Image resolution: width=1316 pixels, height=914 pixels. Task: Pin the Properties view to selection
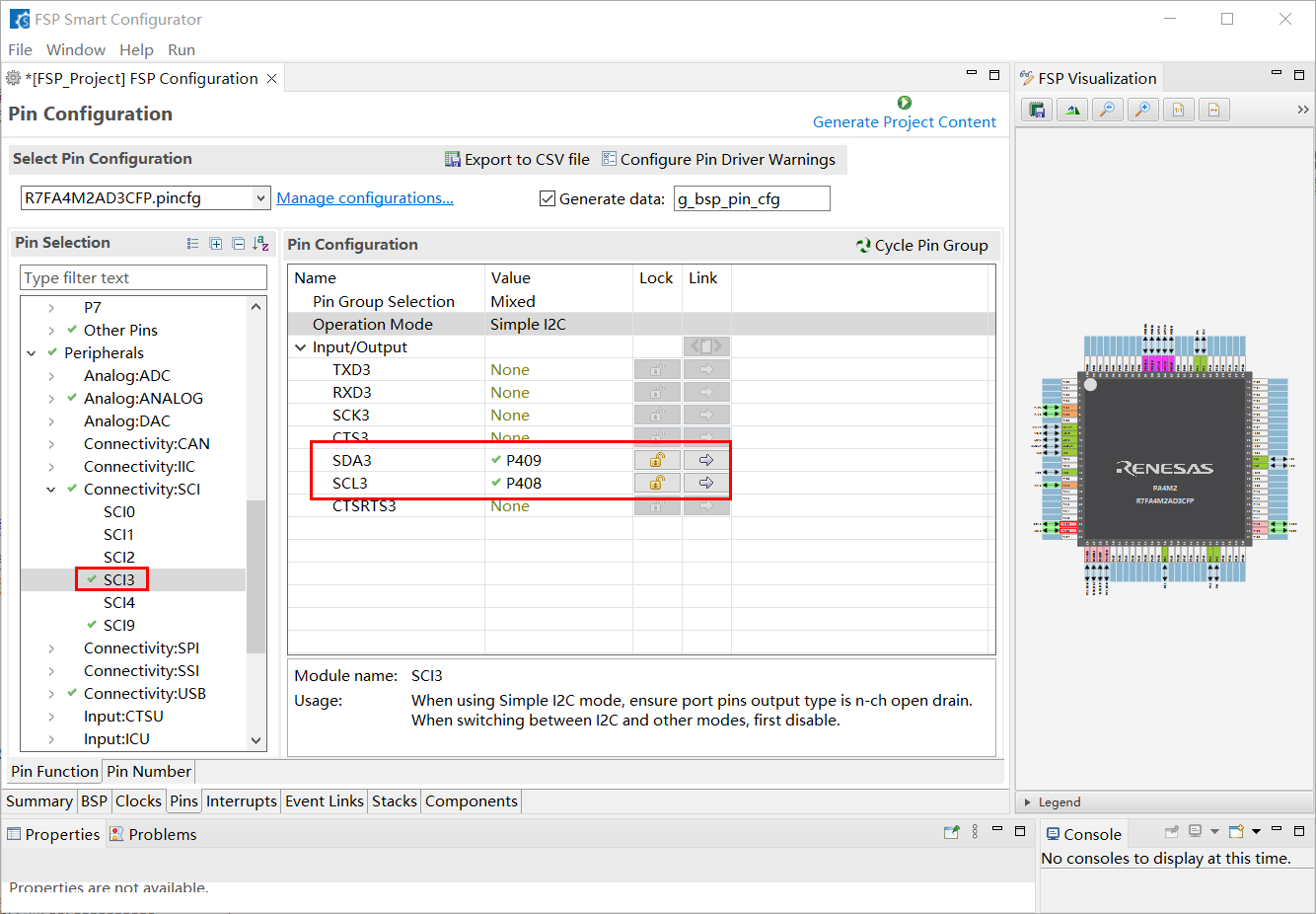click(x=951, y=832)
